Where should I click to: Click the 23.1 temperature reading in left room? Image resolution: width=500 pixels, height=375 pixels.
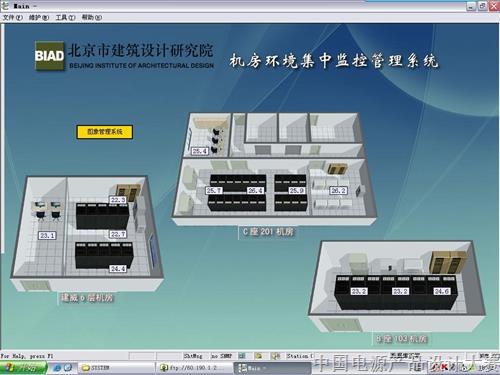coord(47,236)
